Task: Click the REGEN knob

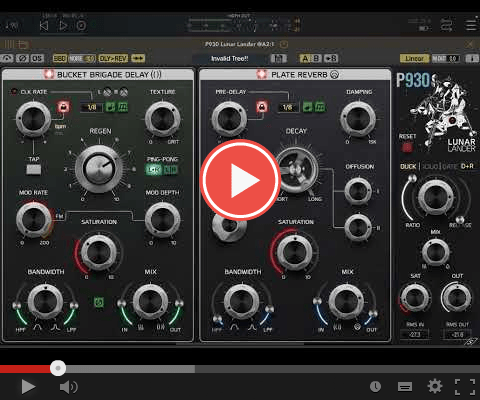Action: pyautogui.click(x=99, y=169)
